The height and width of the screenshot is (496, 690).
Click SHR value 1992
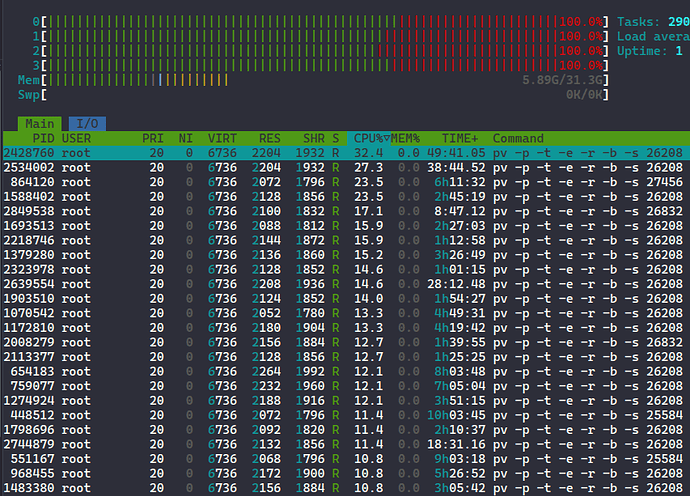click(x=310, y=371)
